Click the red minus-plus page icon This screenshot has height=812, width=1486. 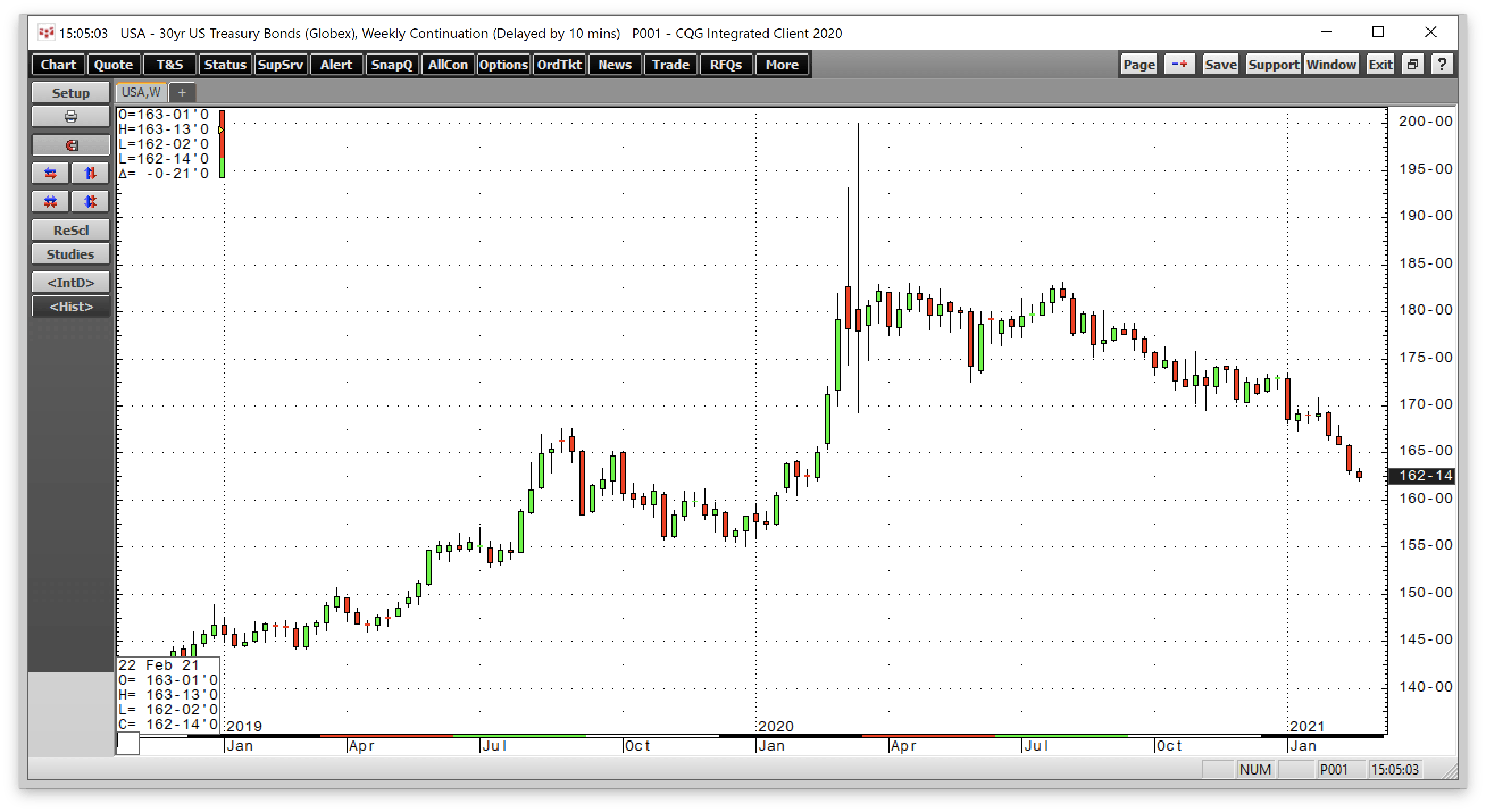tap(1180, 64)
